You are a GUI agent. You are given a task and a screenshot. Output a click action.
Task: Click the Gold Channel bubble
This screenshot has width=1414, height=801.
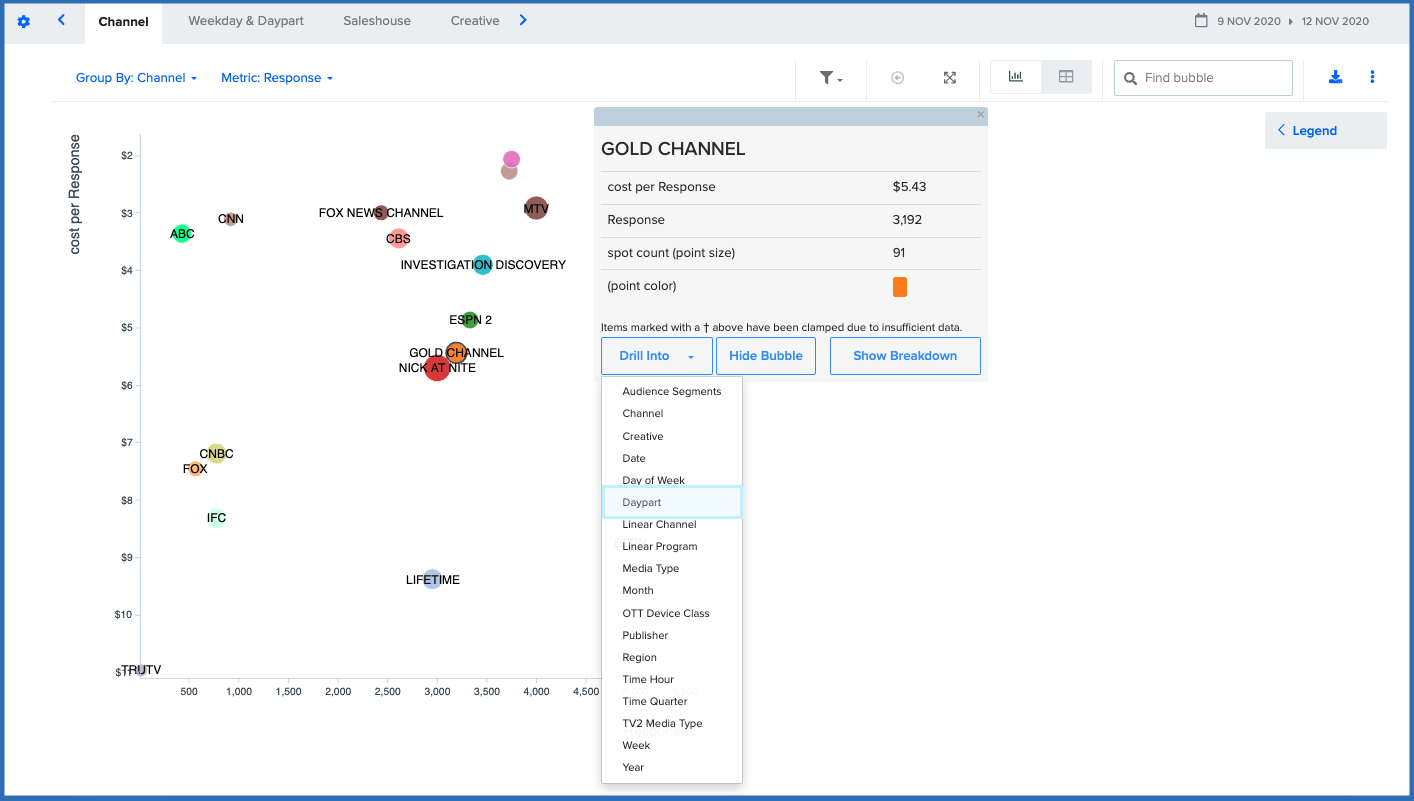point(456,352)
